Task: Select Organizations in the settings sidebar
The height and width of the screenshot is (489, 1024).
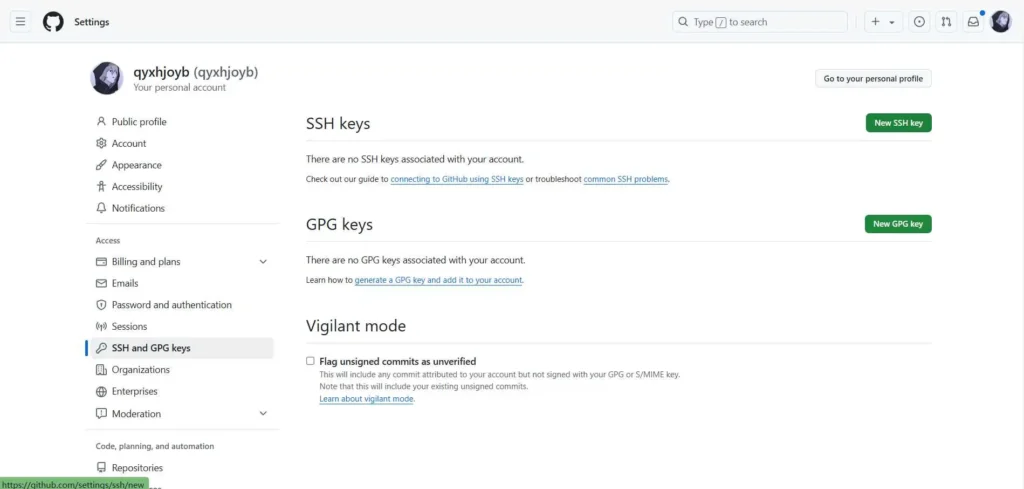Action: [140, 370]
